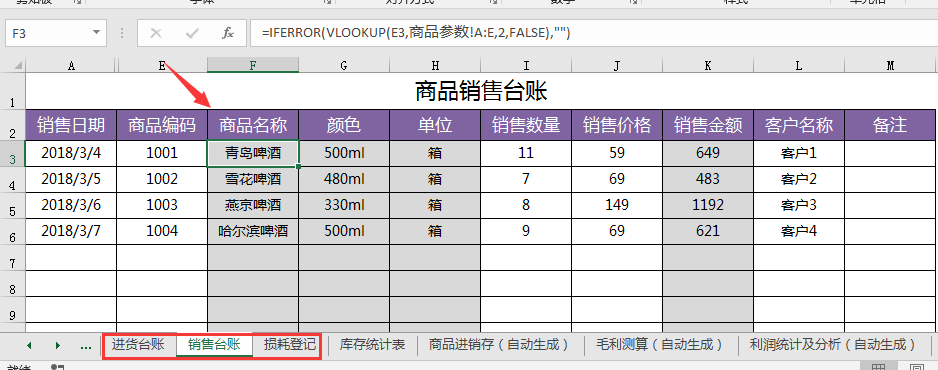The image size is (938, 370).
Task: Select the date cell 2018/3/7
Action: (x=71, y=231)
